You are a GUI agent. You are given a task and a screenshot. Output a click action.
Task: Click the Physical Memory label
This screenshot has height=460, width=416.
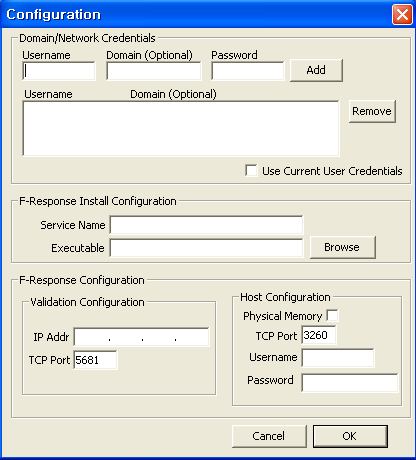click(x=282, y=316)
